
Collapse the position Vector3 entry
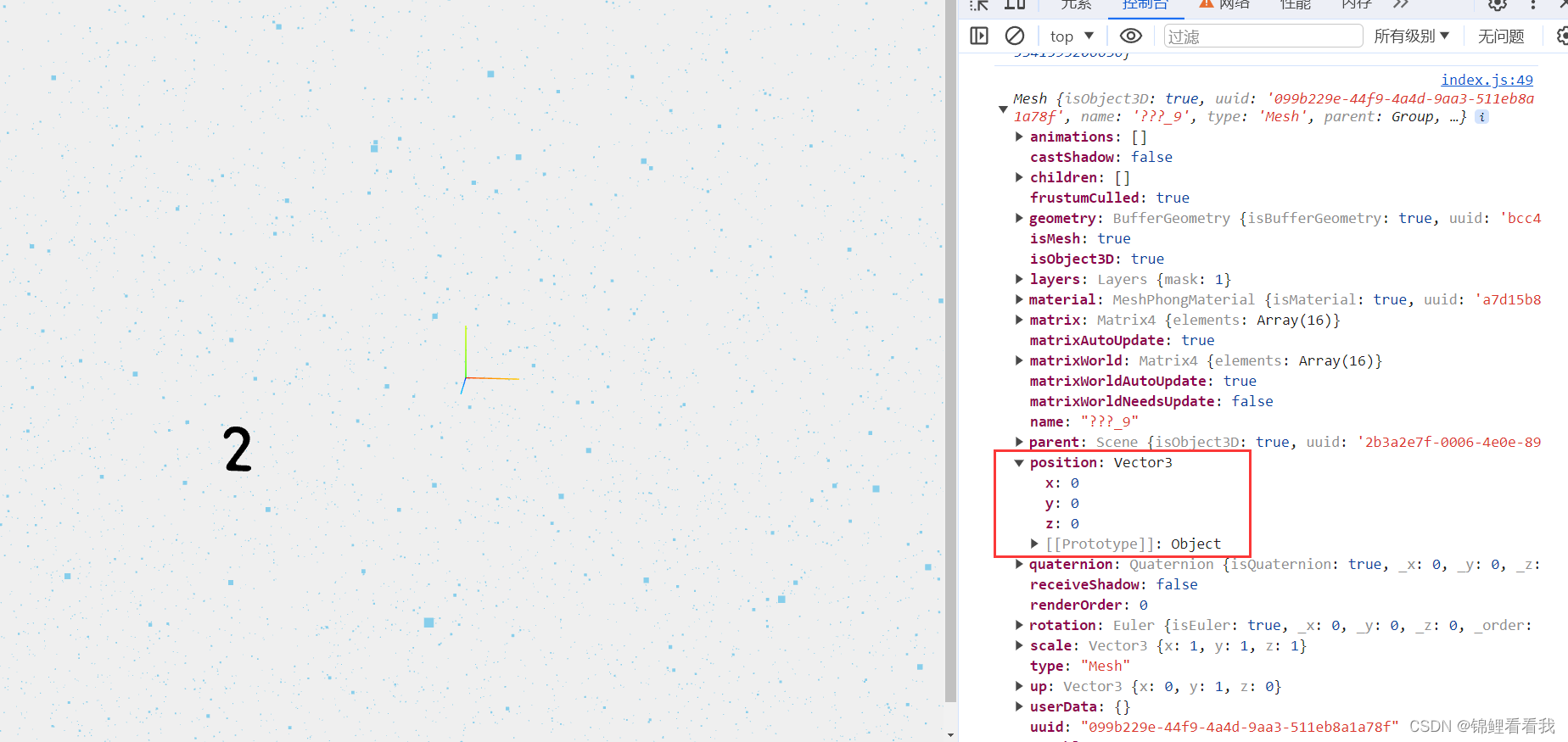(x=1019, y=462)
